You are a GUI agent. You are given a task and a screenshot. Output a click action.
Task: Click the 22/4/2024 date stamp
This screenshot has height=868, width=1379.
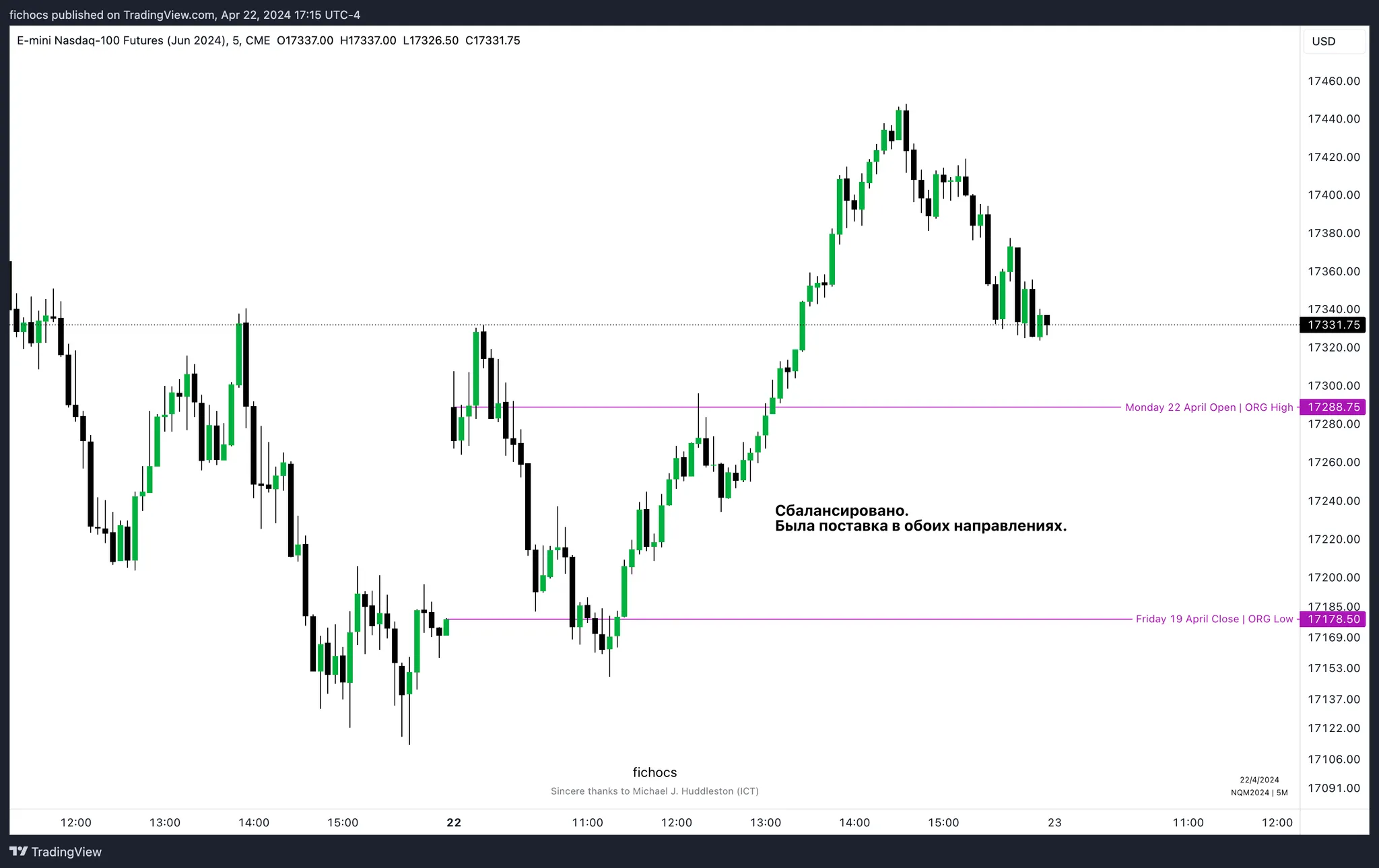1259,780
